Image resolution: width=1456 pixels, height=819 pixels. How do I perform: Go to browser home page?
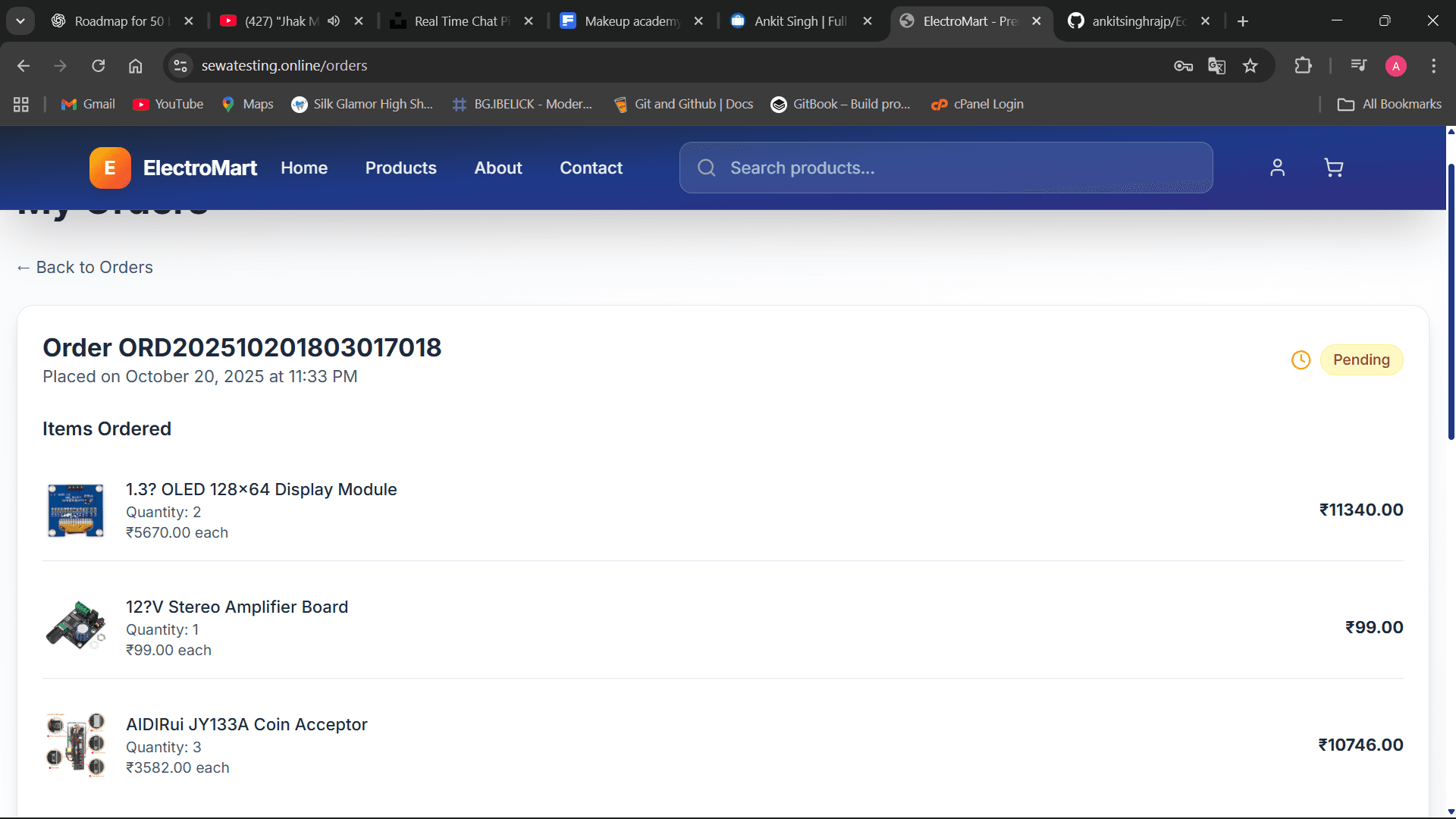click(x=135, y=66)
